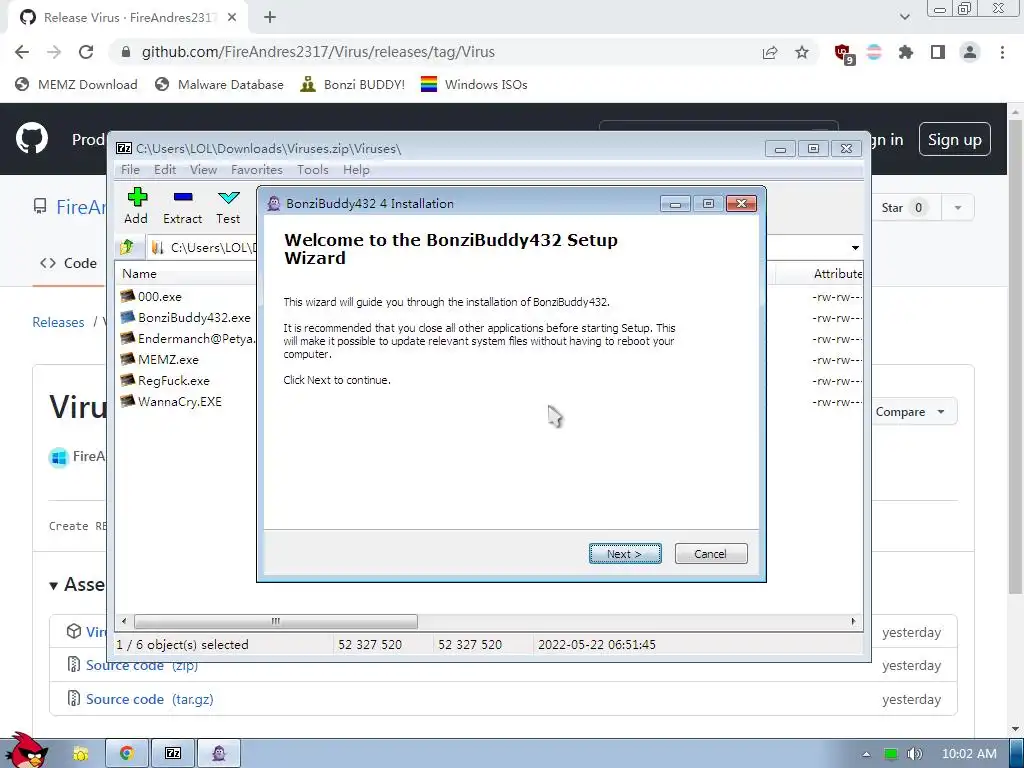Star the repository on GitHub
The height and width of the screenshot is (768, 1024).
[x=903, y=208]
